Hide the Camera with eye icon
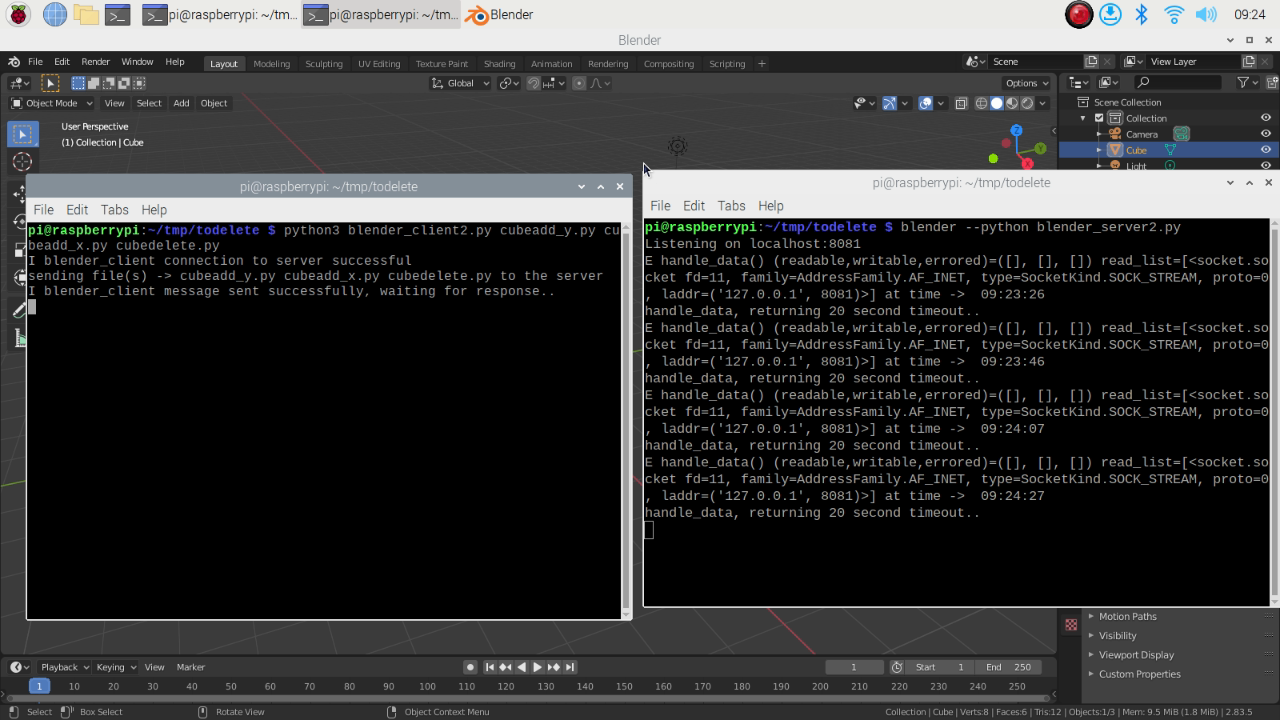1280x720 pixels. [1265, 134]
